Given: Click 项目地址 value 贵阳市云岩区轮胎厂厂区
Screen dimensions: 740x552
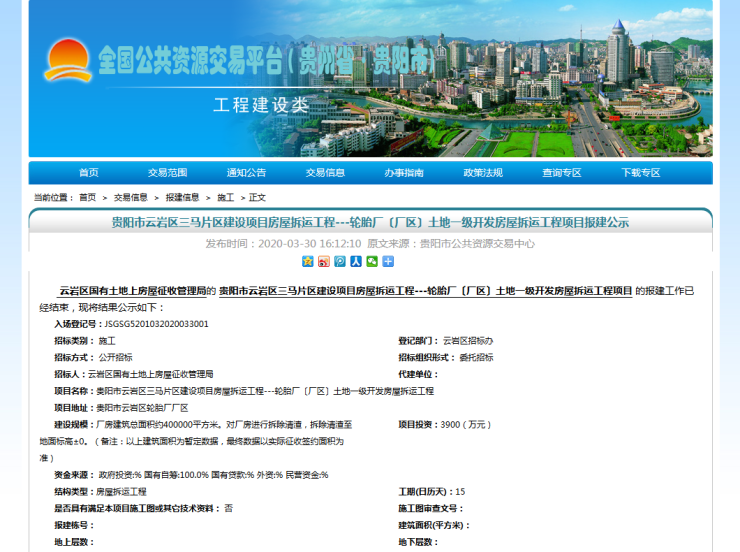Looking at the screenshot, I should 142,408.
